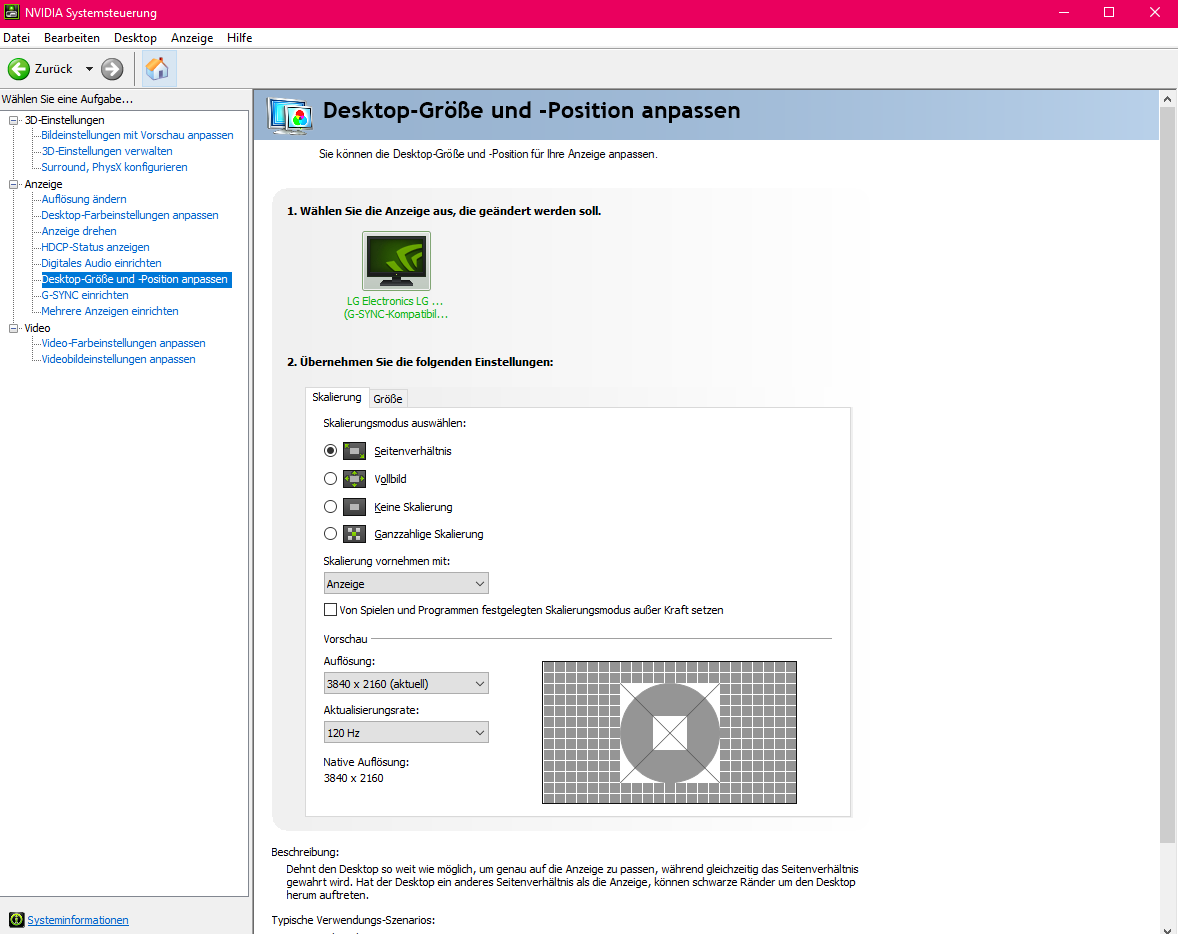
Task: Open 3D-Einstellungen verwalten
Action: tap(107, 151)
